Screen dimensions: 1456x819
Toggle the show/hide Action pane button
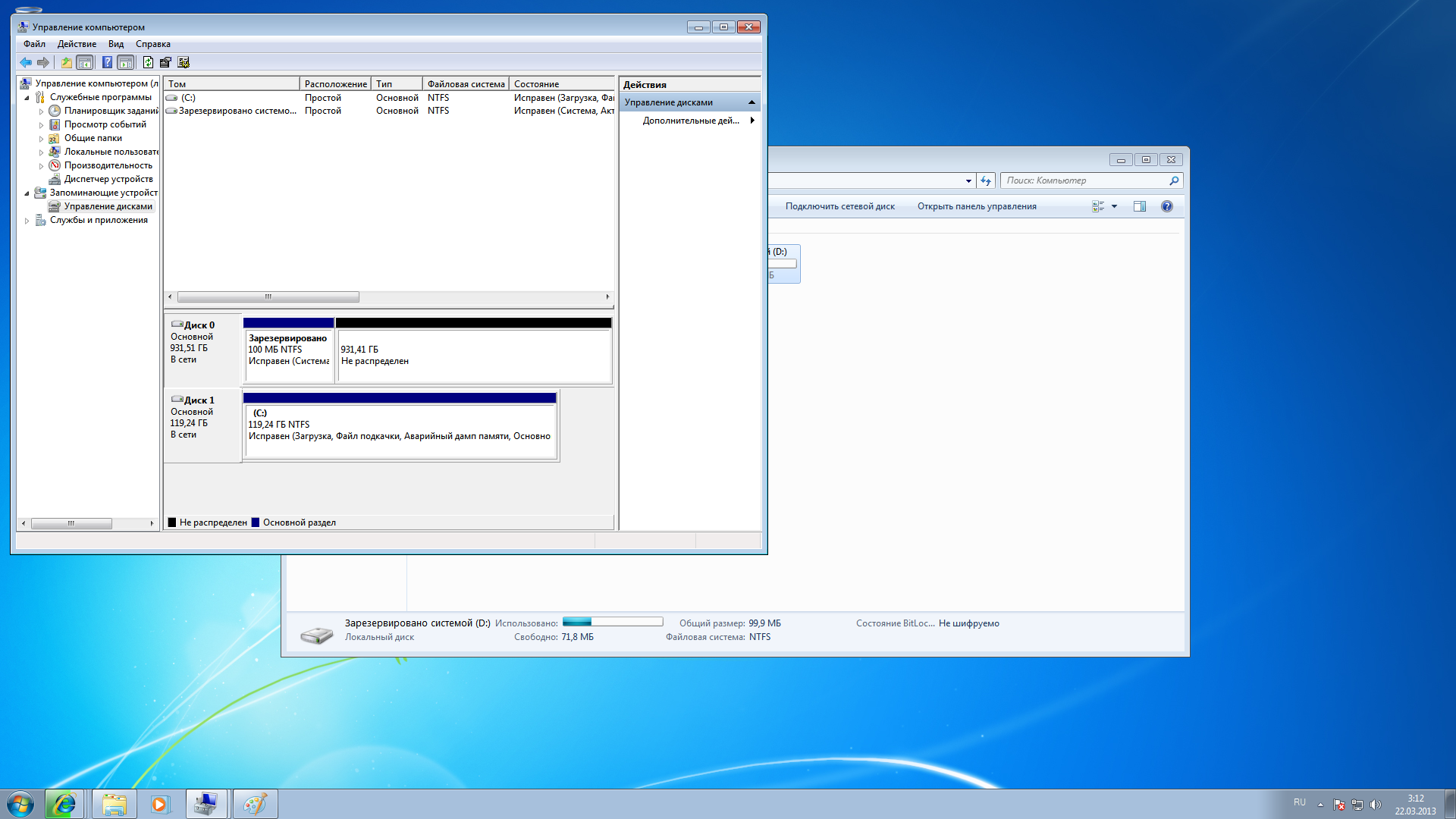point(126,62)
